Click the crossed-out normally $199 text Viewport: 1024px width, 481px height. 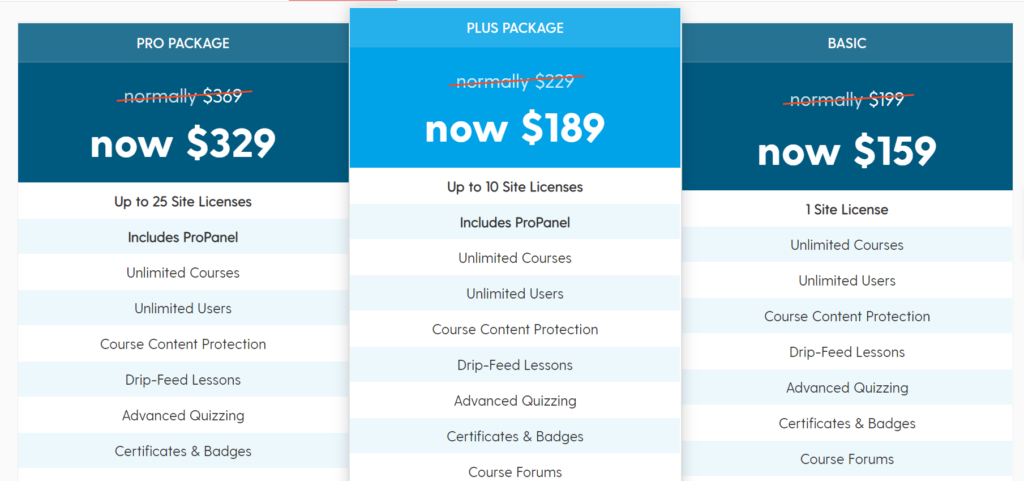[847, 100]
